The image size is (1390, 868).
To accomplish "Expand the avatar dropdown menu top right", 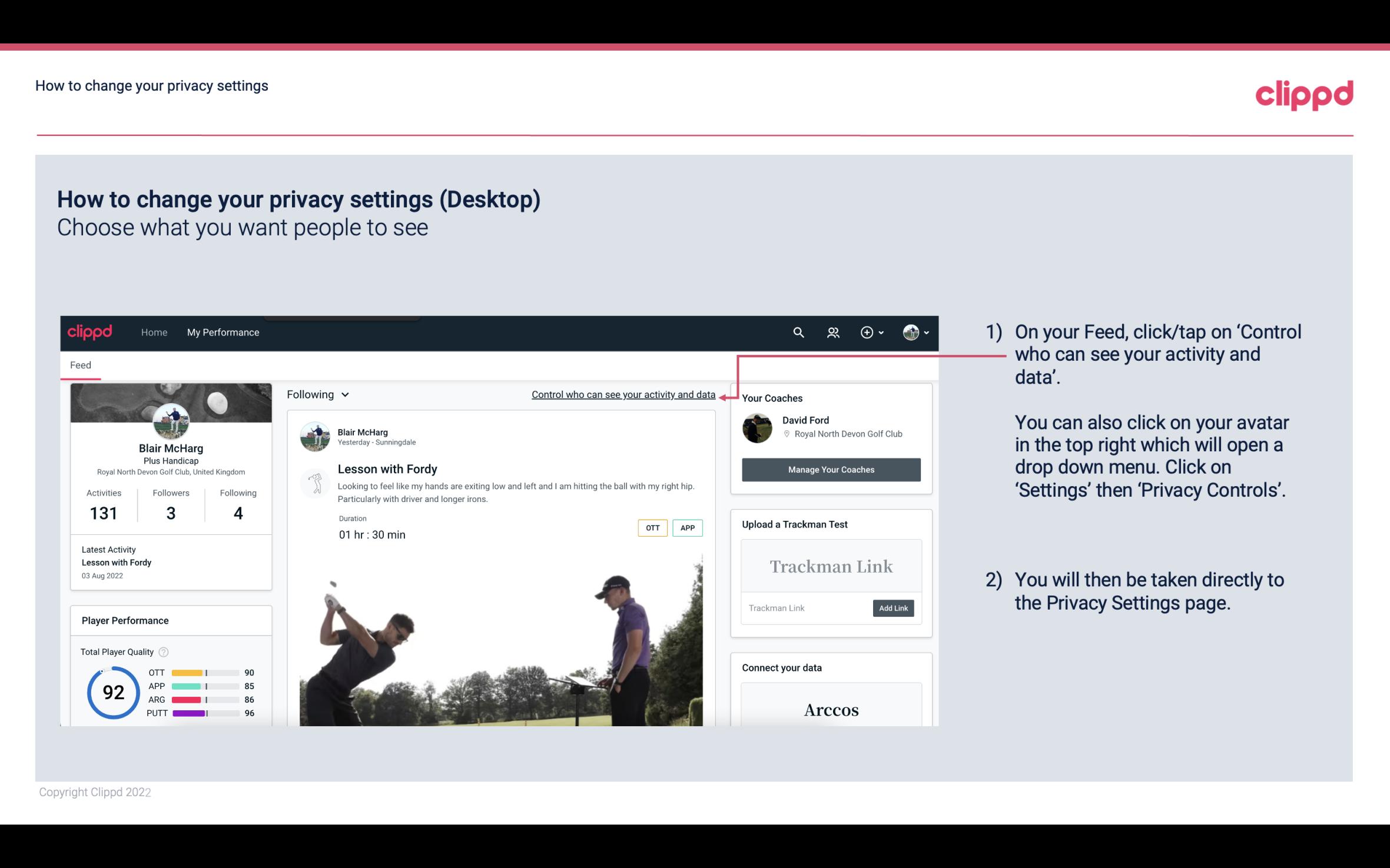I will tap(915, 331).
